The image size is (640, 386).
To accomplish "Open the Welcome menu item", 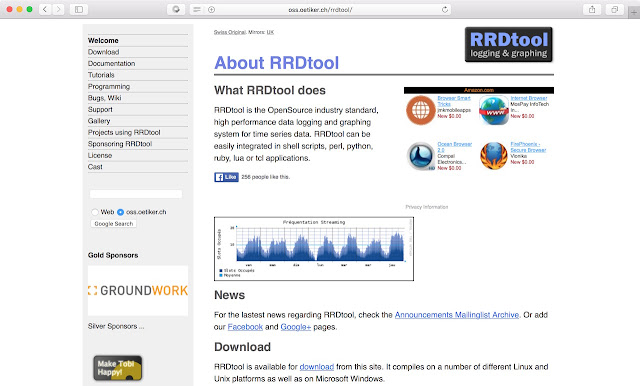I will point(103,40).
